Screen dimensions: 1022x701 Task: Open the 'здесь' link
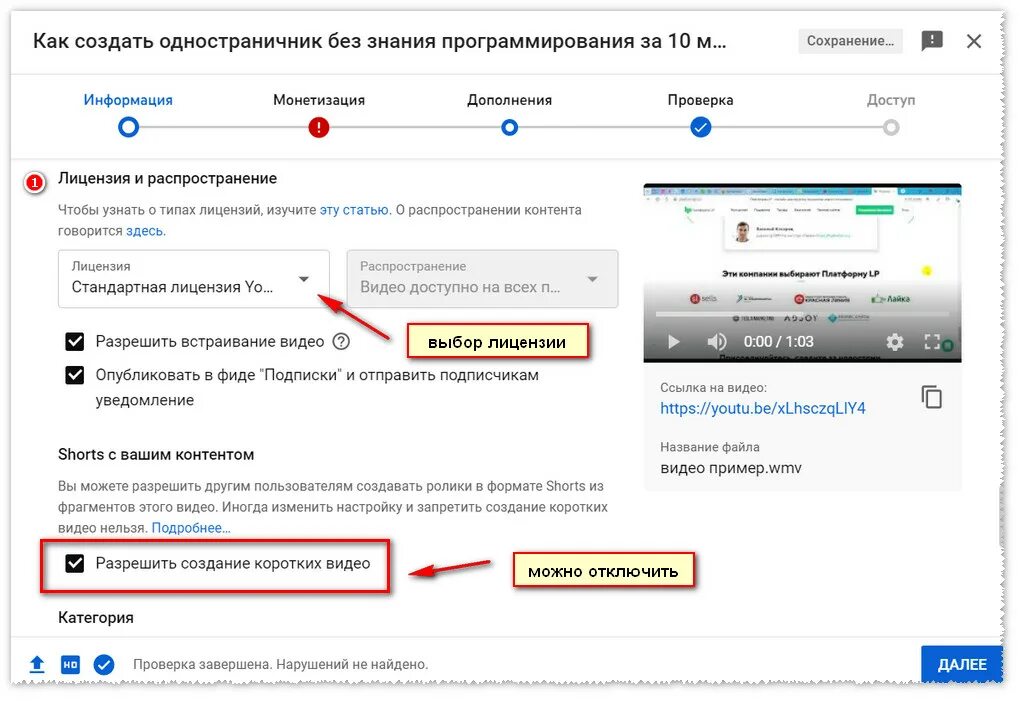(x=145, y=231)
